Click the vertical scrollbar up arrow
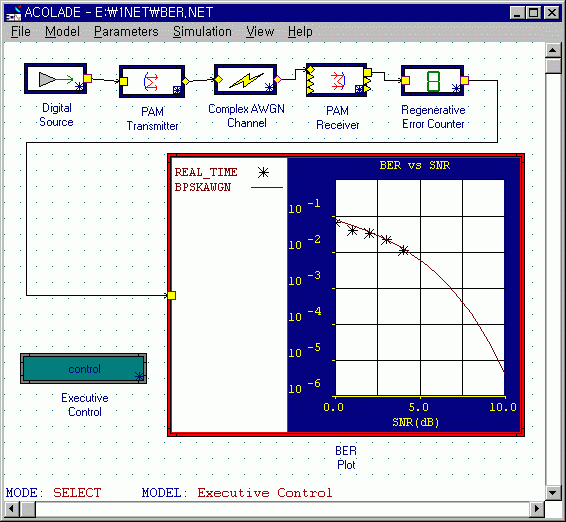 553,50
